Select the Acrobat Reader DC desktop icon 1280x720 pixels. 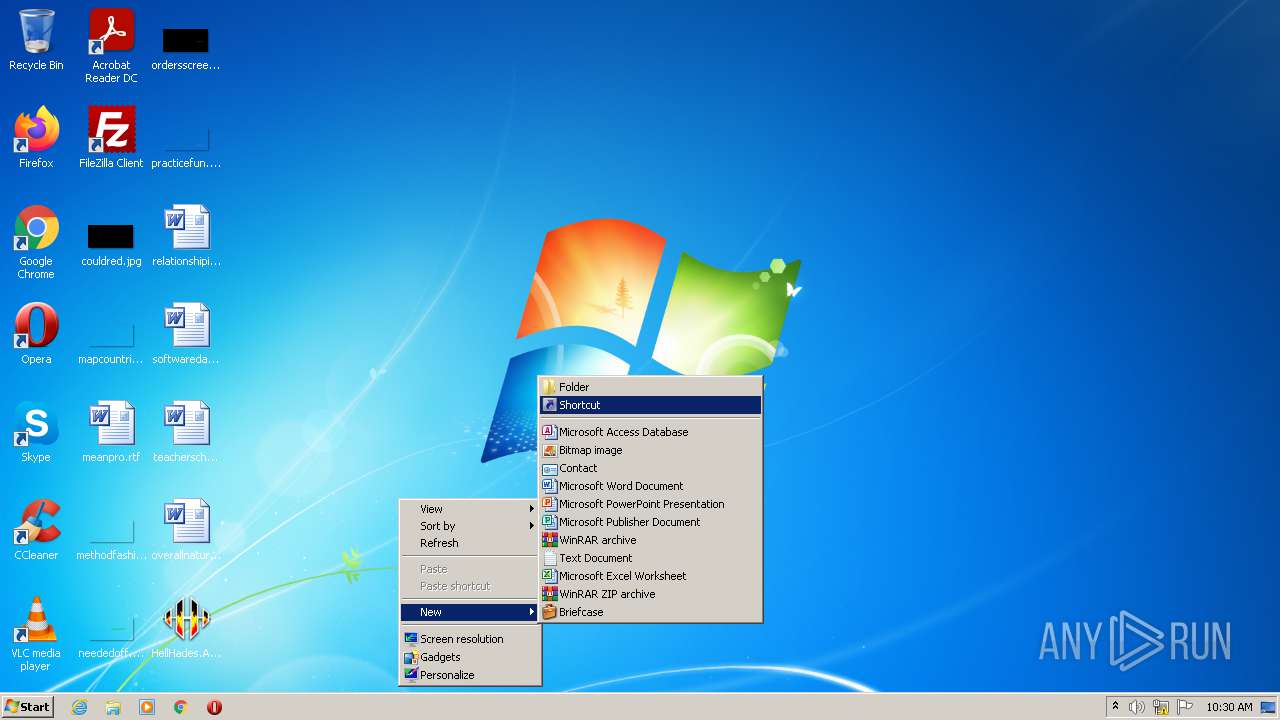[111, 46]
